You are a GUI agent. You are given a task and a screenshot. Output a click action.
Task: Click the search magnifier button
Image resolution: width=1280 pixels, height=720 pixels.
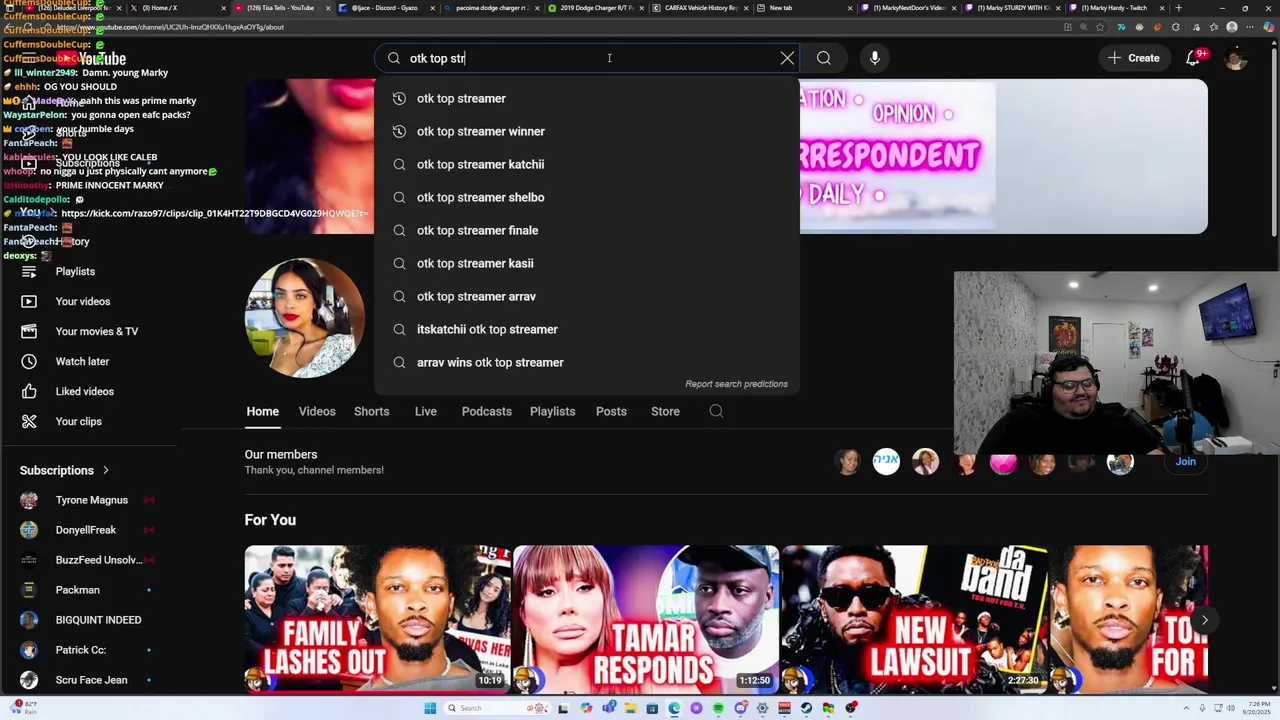coord(824,58)
